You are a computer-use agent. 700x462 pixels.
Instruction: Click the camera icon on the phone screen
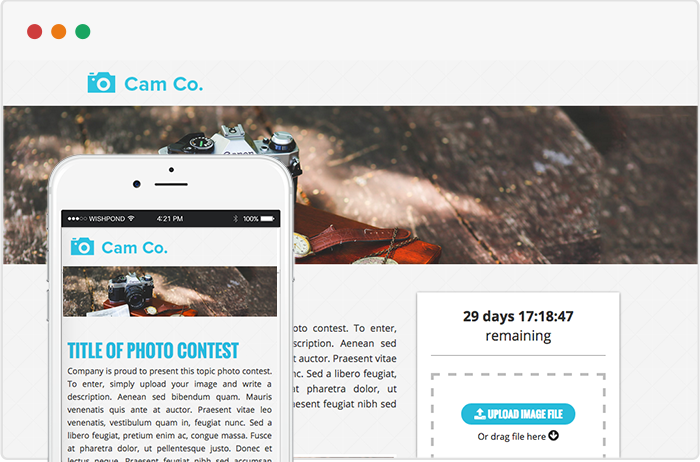click(83, 246)
